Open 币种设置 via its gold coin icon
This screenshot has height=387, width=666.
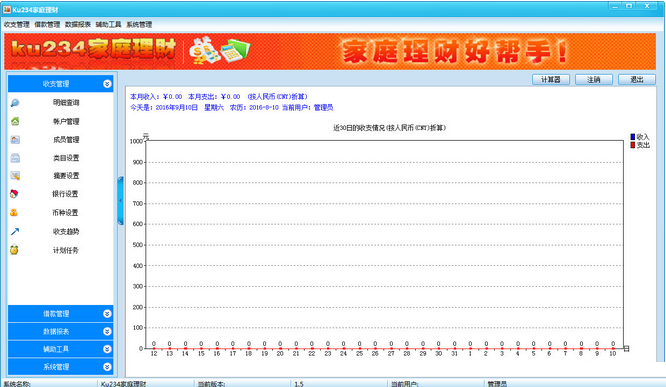click(14, 213)
